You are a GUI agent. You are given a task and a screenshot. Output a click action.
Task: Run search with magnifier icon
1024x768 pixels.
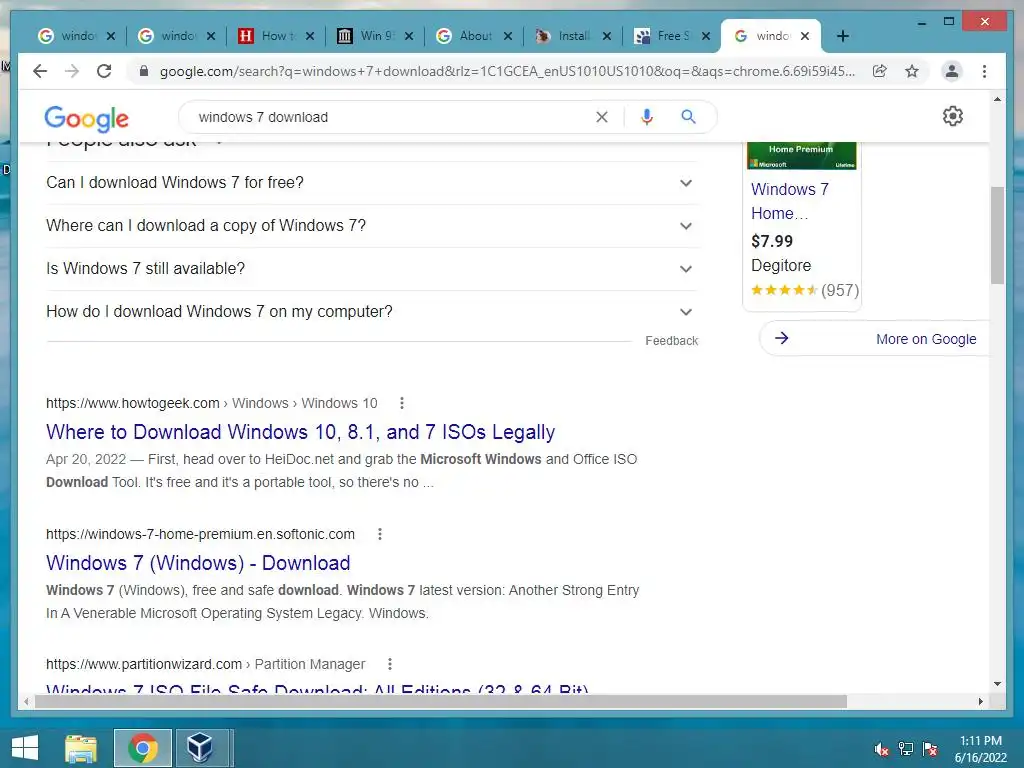tap(688, 117)
